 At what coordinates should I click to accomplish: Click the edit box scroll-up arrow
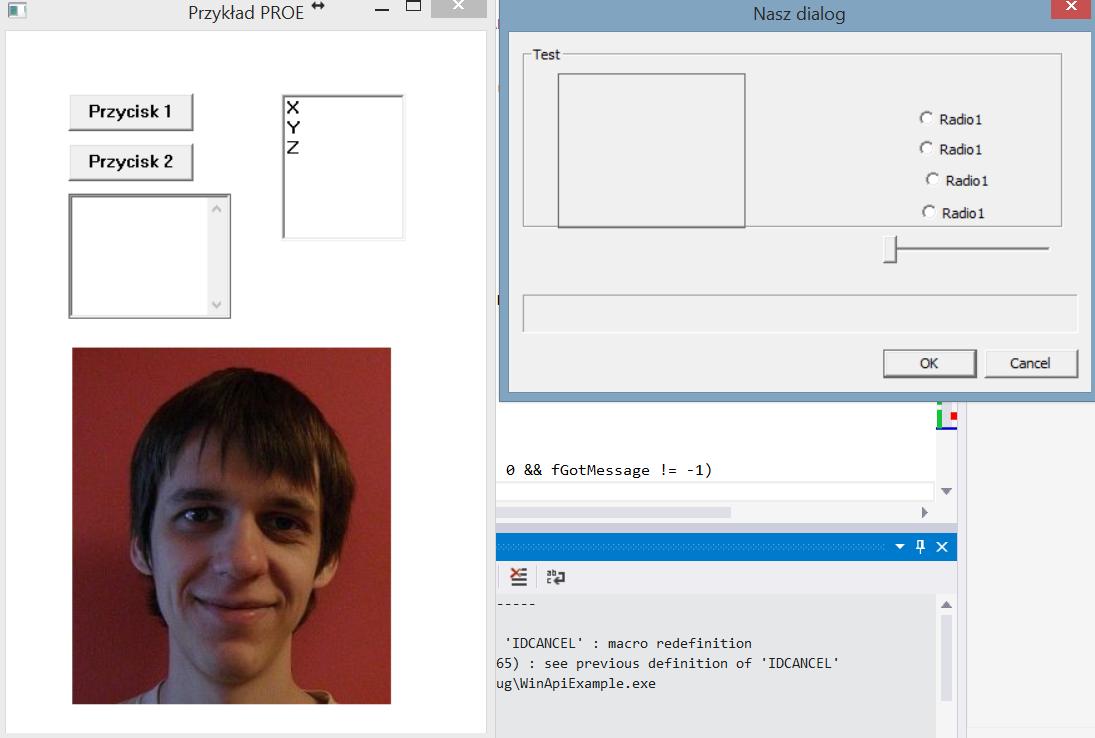pos(216,209)
